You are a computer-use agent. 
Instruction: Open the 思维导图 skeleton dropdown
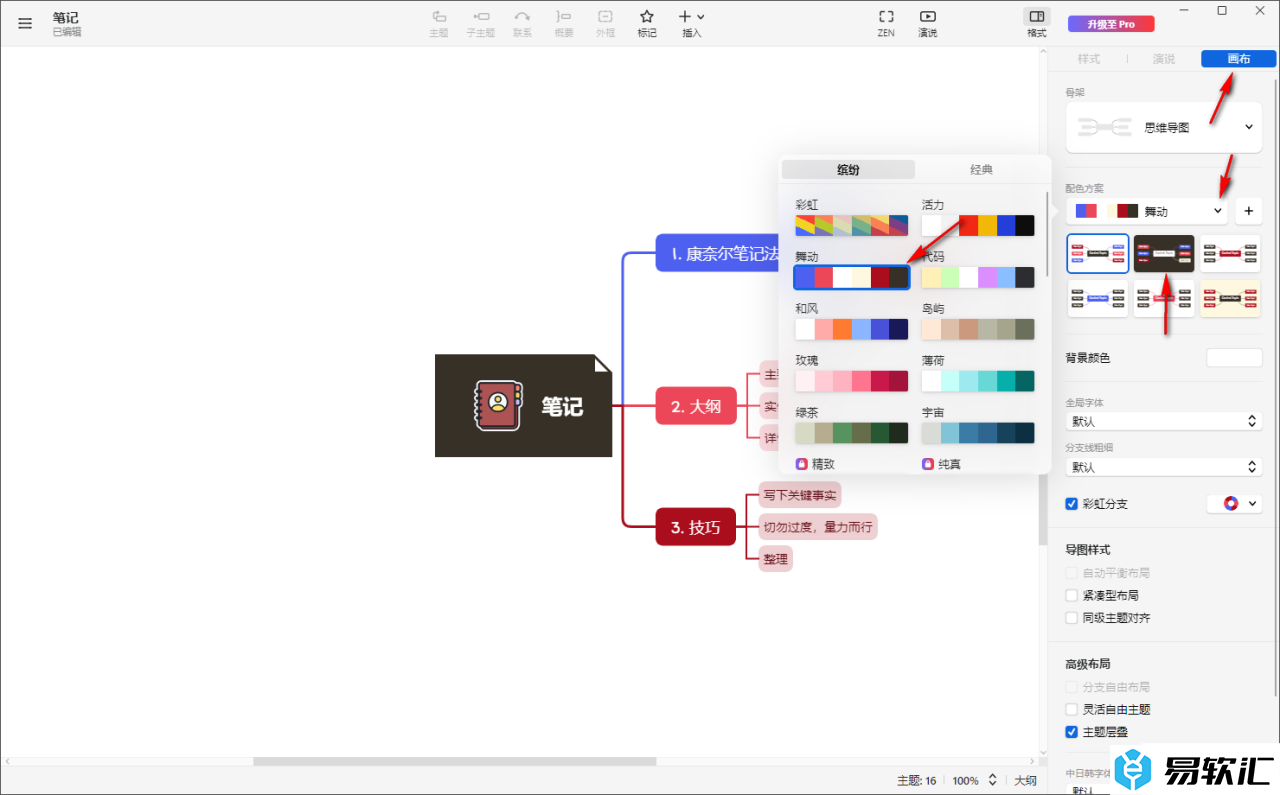point(1164,127)
